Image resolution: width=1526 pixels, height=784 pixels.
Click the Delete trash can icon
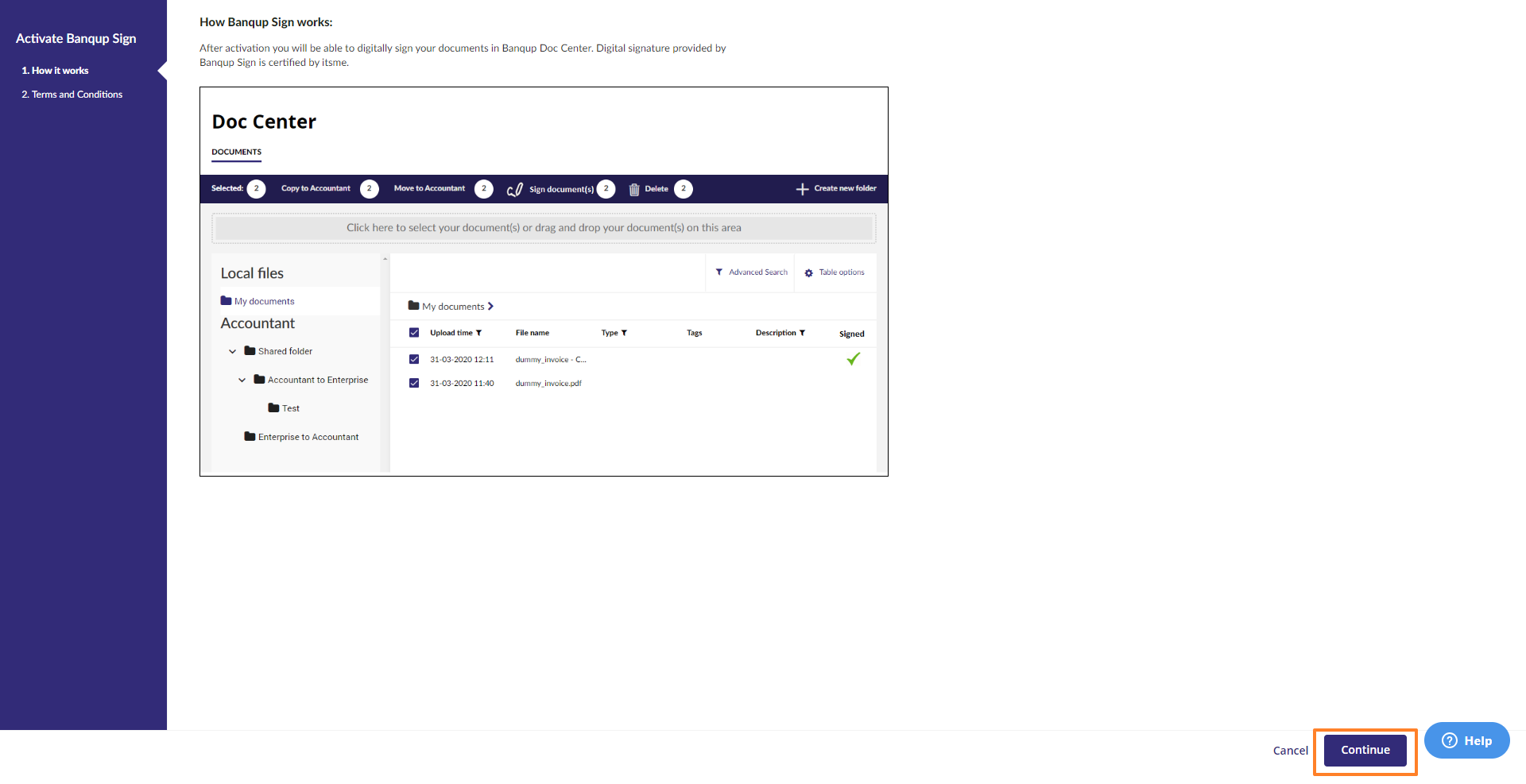coord(634,189)
